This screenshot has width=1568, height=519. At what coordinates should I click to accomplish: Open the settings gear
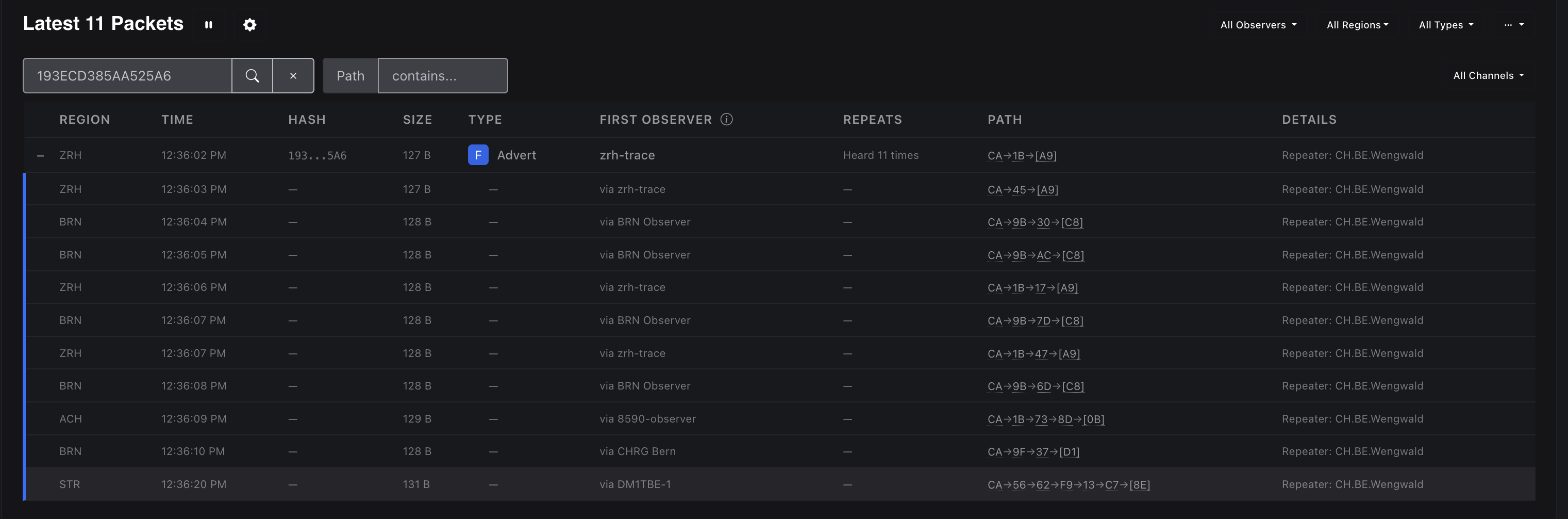click(249, 25)
